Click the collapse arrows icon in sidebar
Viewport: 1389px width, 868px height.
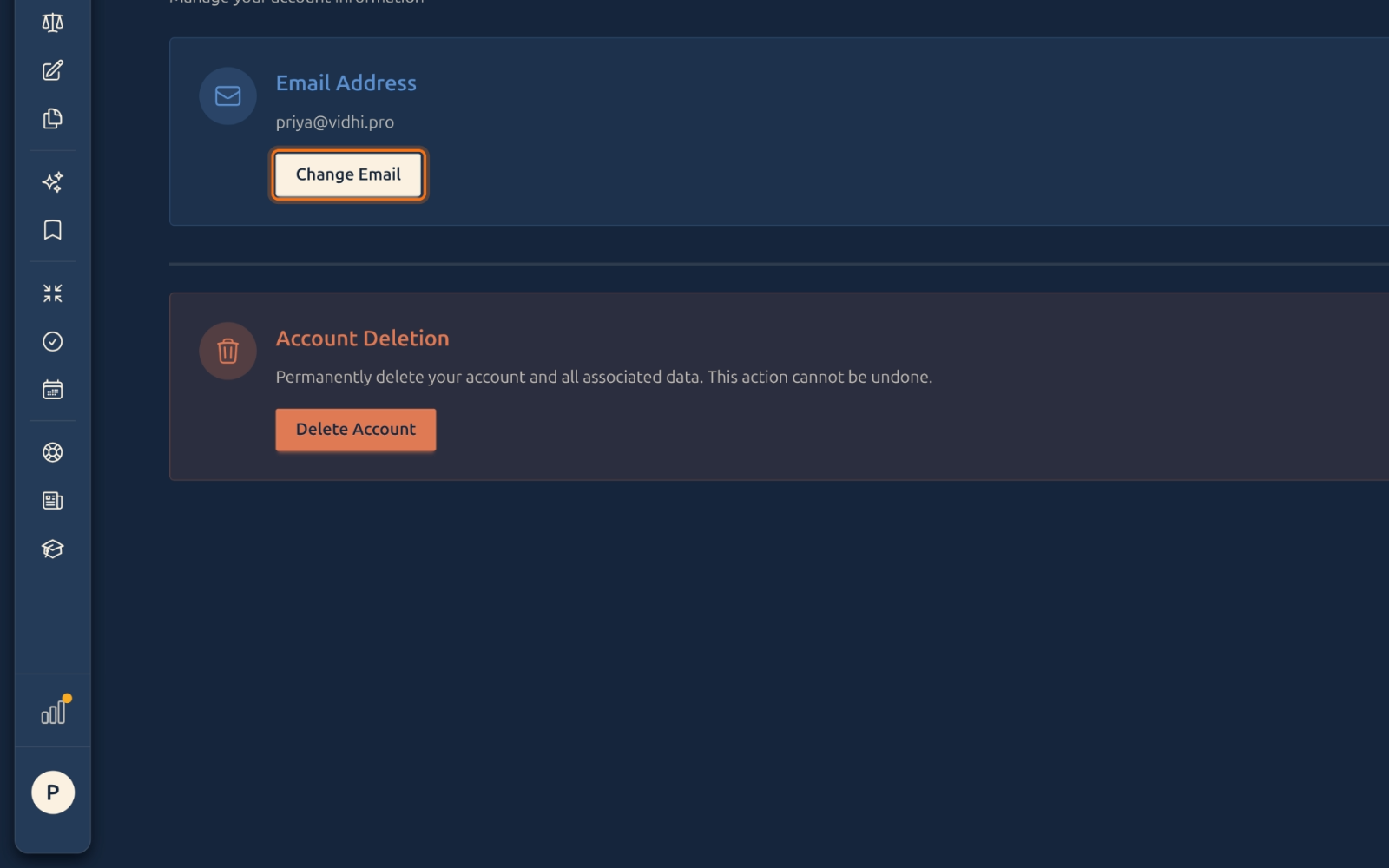click(52, 293)
